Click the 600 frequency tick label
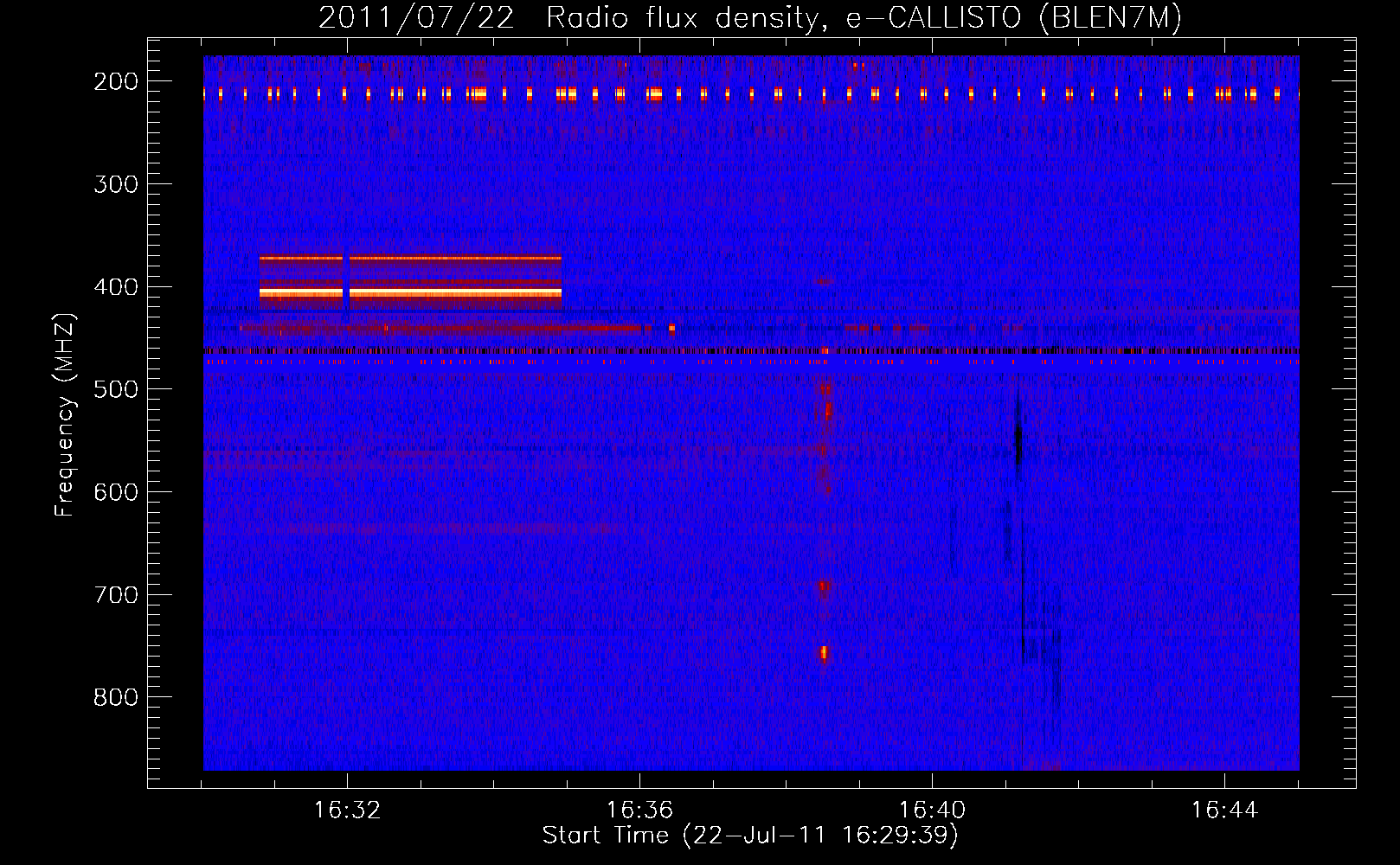The width and height of the screenshot is (1400, 865). click(116, 492)
